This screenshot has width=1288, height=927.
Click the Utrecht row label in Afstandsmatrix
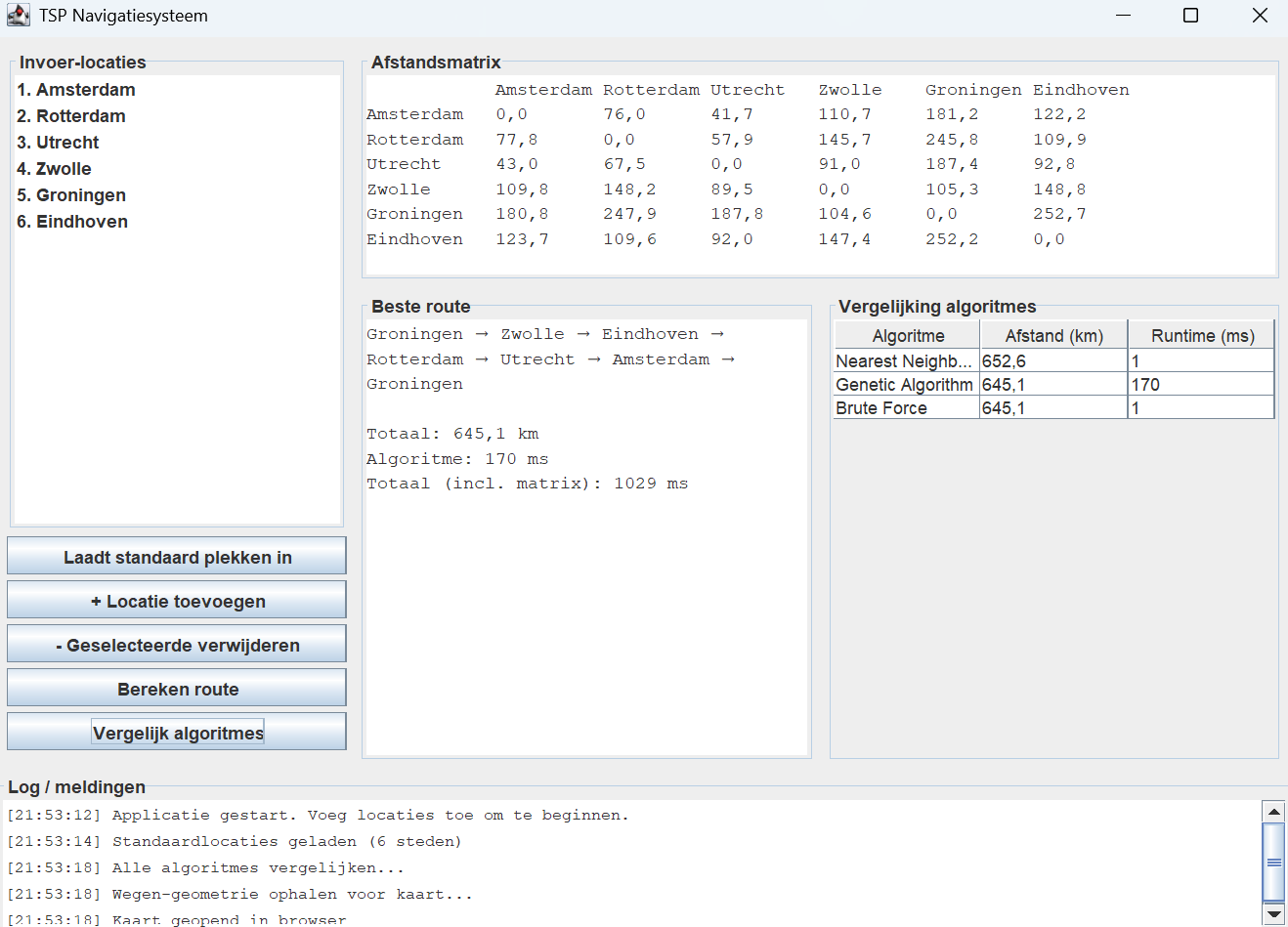(404, 164)
